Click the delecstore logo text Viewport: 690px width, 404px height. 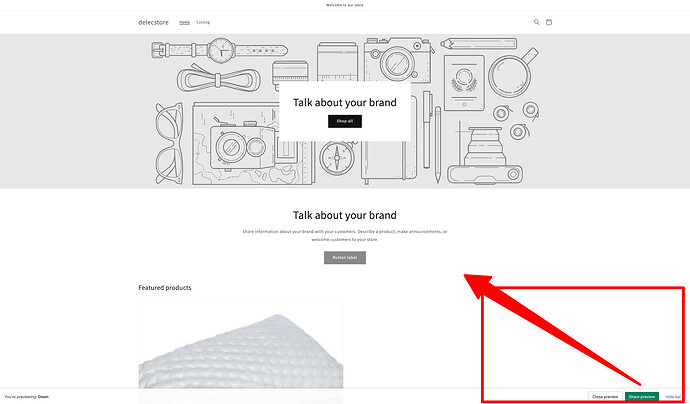coord(153,22)
